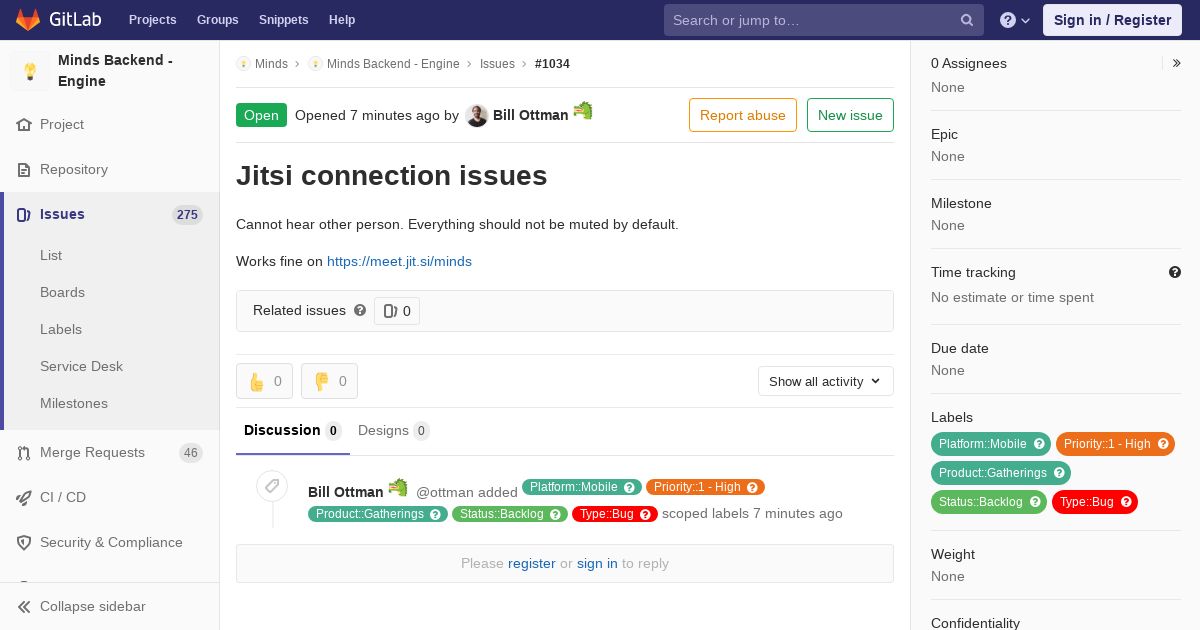Click the @ottman username in activity
Screen dimensions: 1200x630
click(445, 492)
